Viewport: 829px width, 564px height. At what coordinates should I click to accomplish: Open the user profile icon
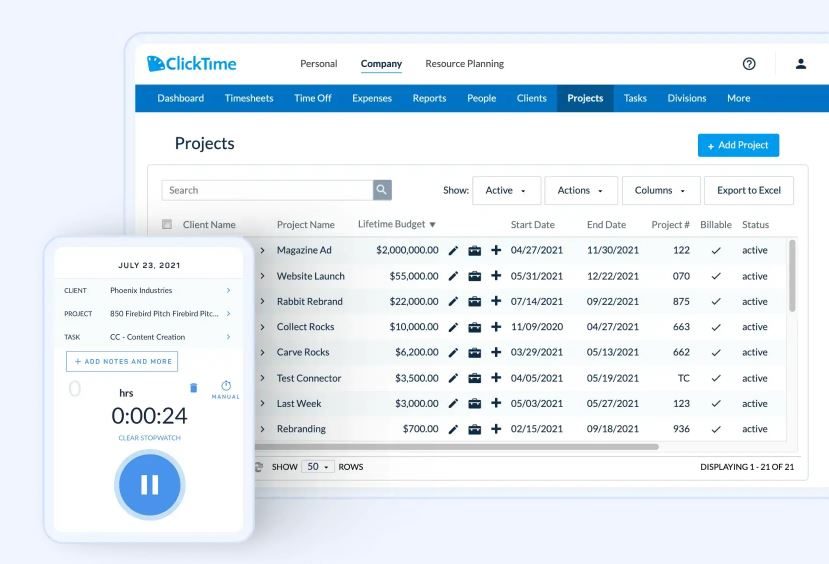coord(801,64)
